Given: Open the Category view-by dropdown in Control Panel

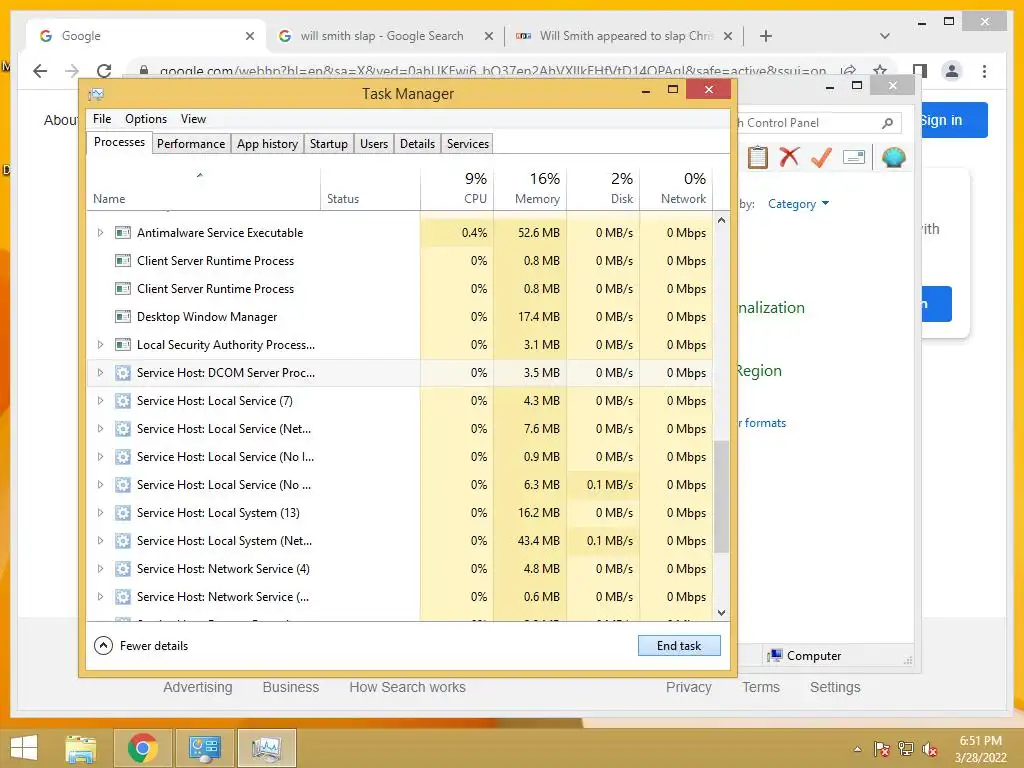Looking at the screenshot, I should [x=798, y=204].
